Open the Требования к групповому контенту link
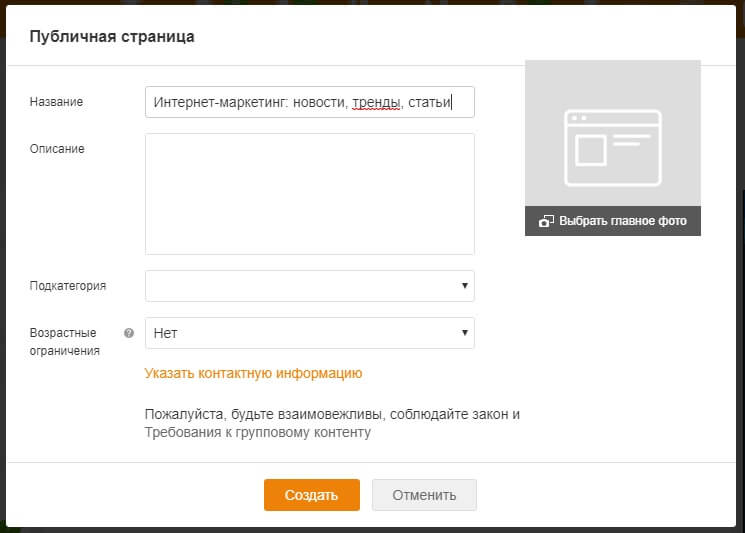 pos(257,433)
